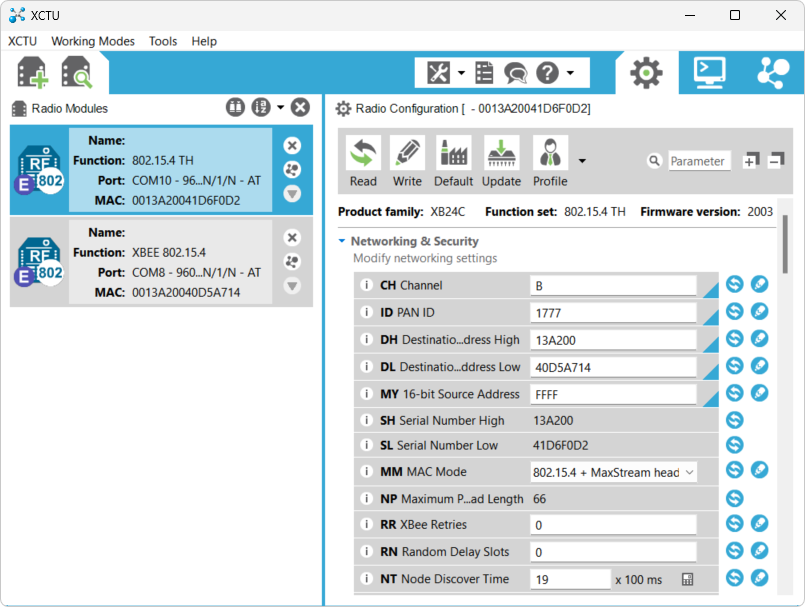Write RN Random Delay Slots value
Viewport: 805px width, 607px height.
tap(759, 550)
